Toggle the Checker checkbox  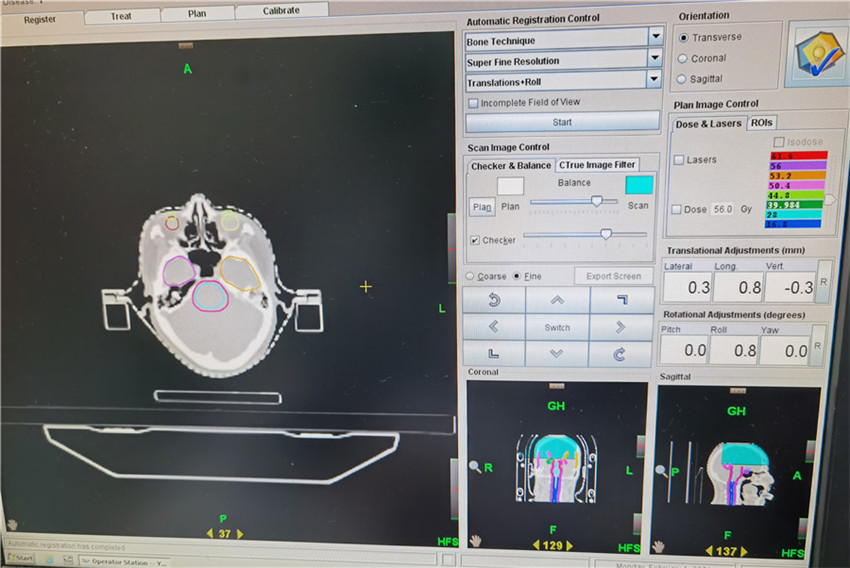pos(475,240)
